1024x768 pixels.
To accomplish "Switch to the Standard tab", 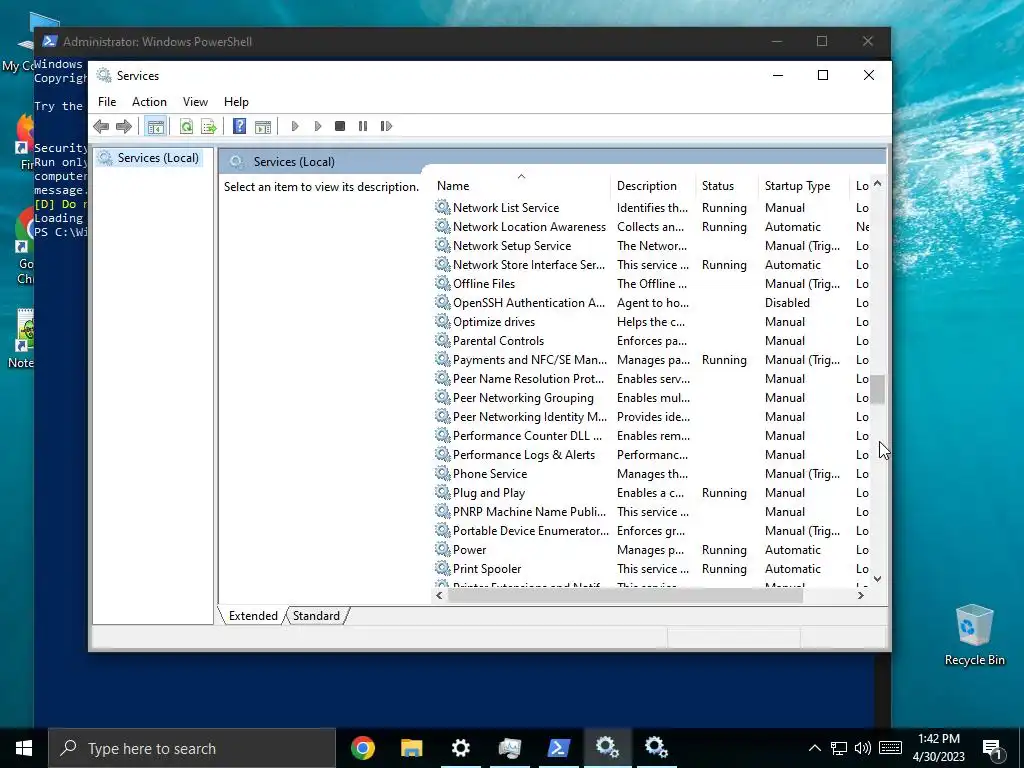I will click(x=316, y=616).
